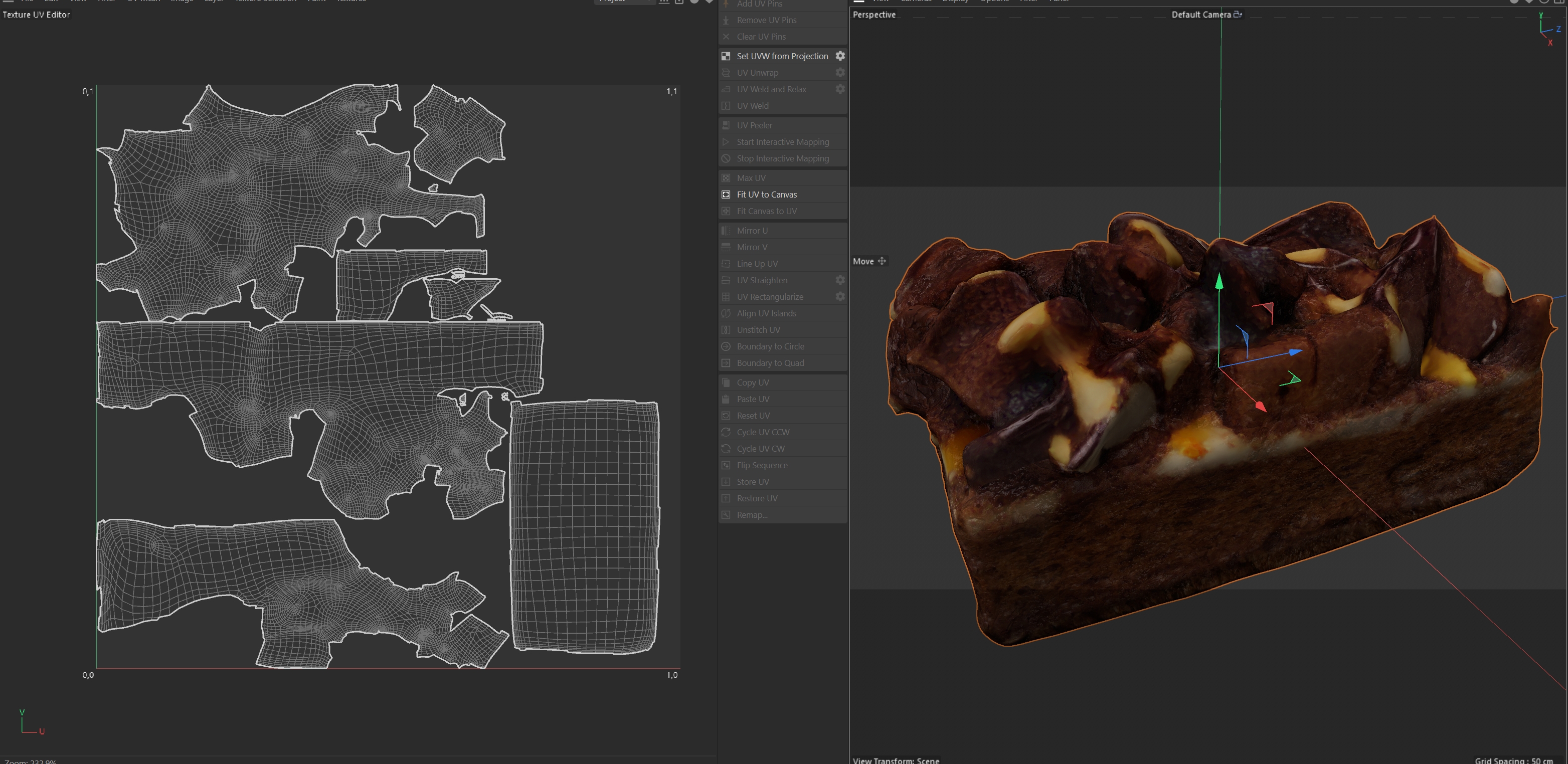Click the red X-axis gizmo arrow

1260,406
